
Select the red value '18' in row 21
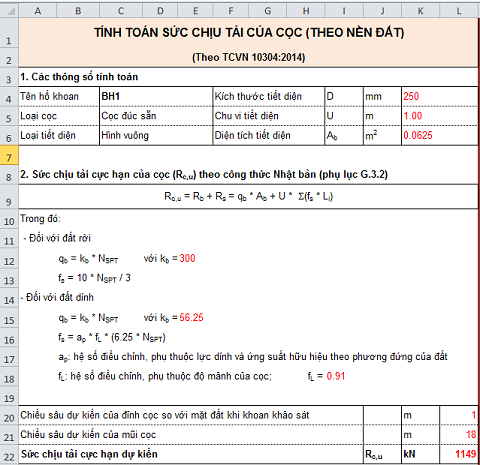tap(459, 435)
